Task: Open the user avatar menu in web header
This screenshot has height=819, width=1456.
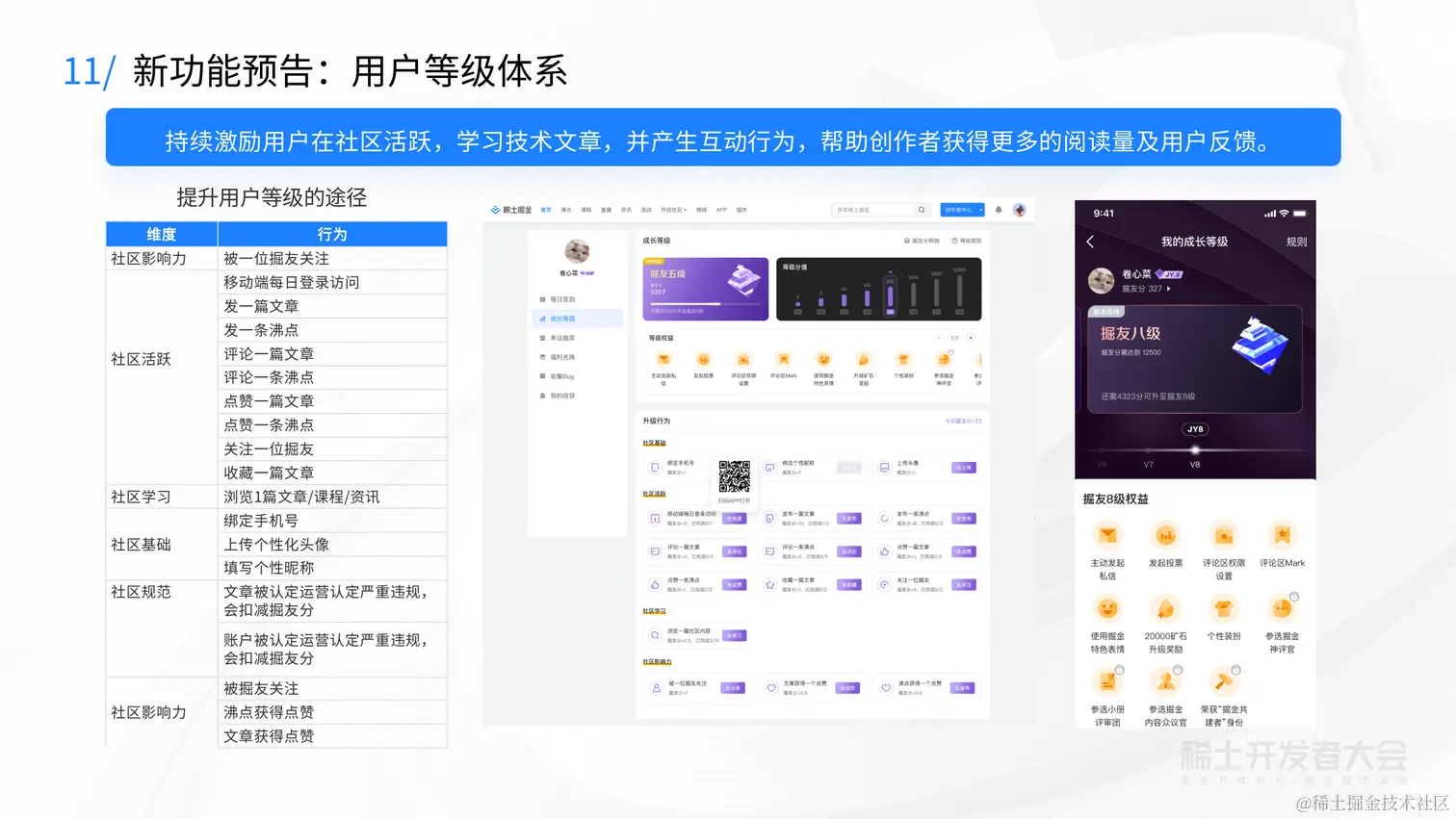Action: click(1019, 210)
